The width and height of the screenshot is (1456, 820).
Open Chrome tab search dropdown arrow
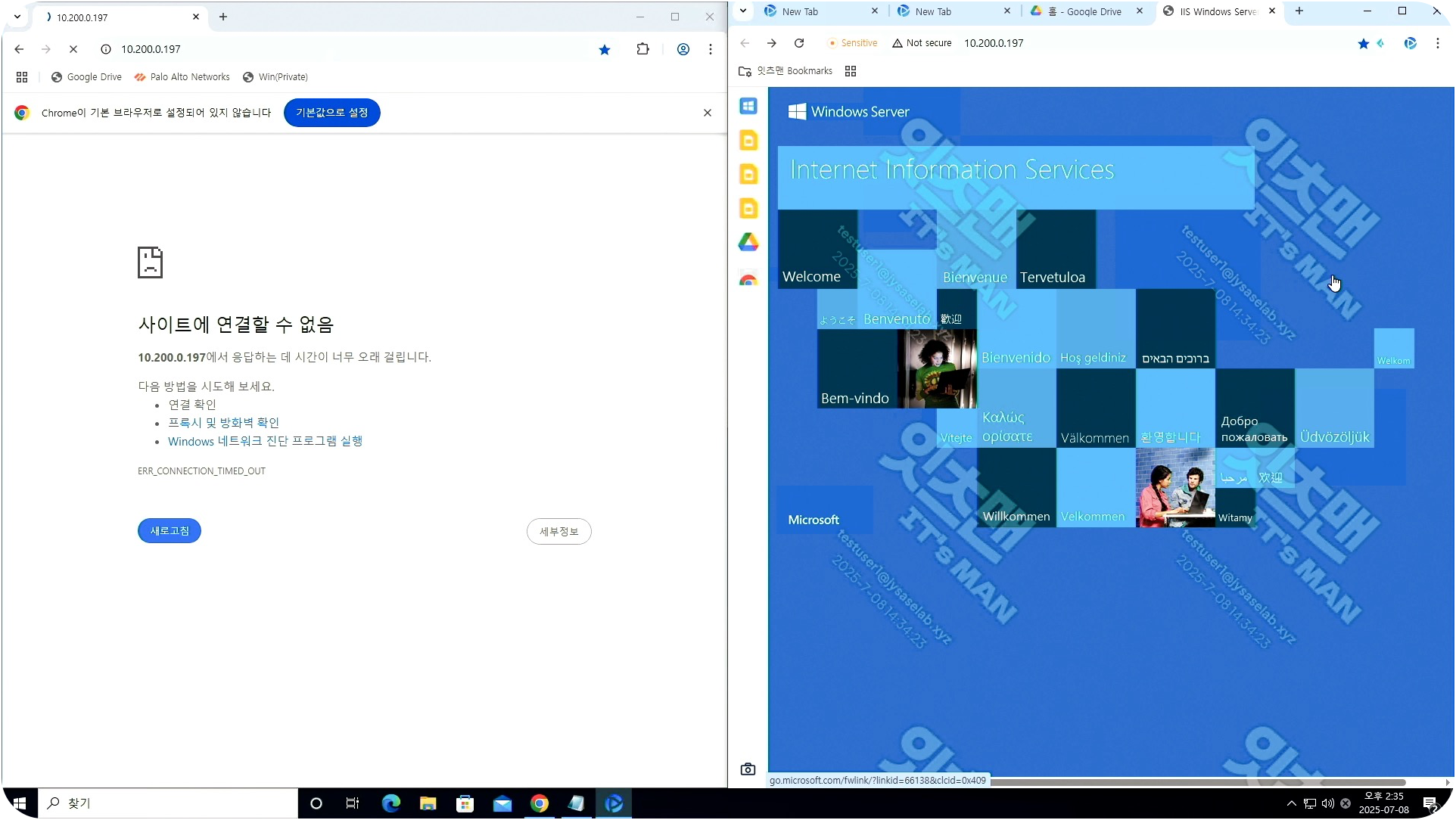pos(17,17)
